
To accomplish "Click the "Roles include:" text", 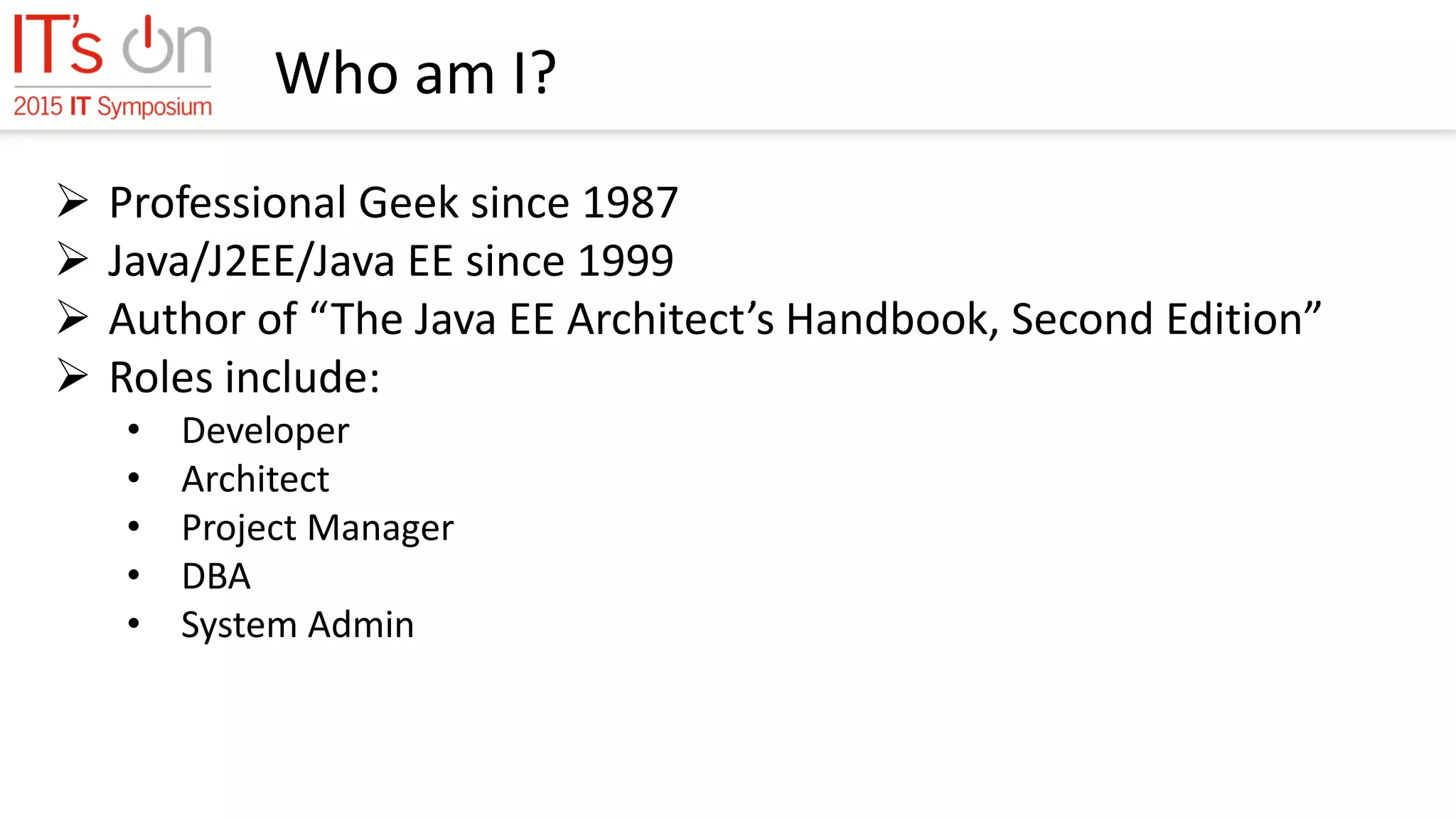I will pos(245,378).
